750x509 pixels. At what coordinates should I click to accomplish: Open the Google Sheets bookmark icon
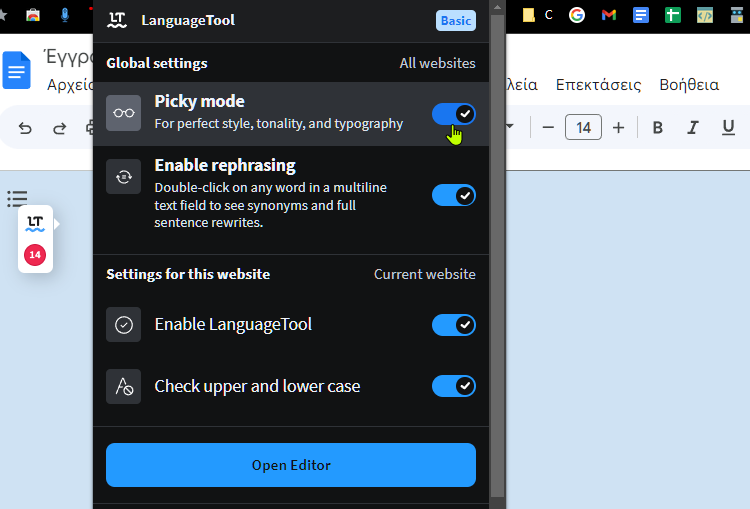tap(673, 15)
